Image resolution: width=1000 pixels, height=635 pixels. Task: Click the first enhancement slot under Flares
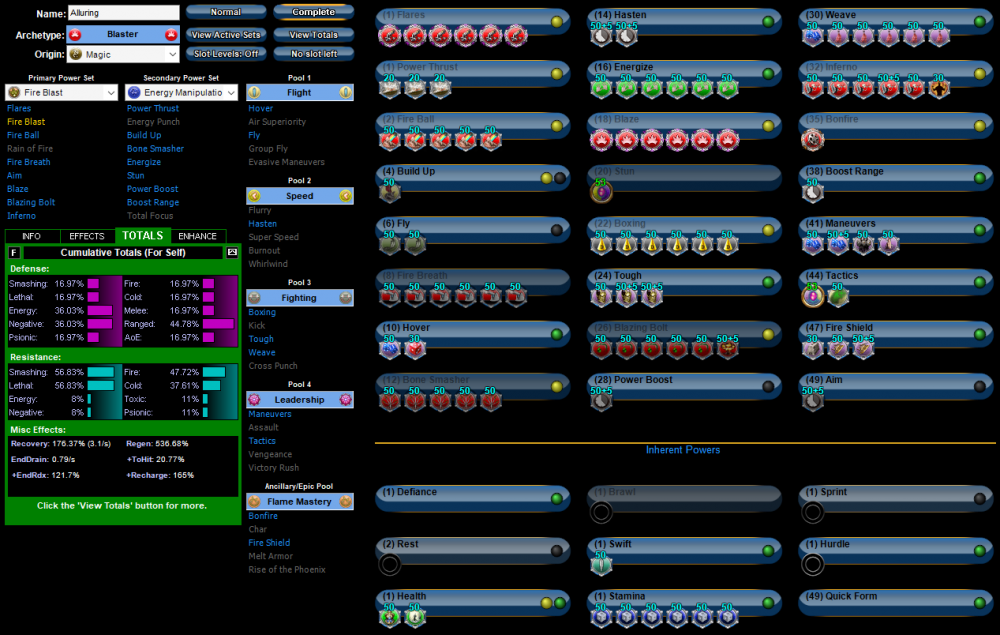click(389, 36)
